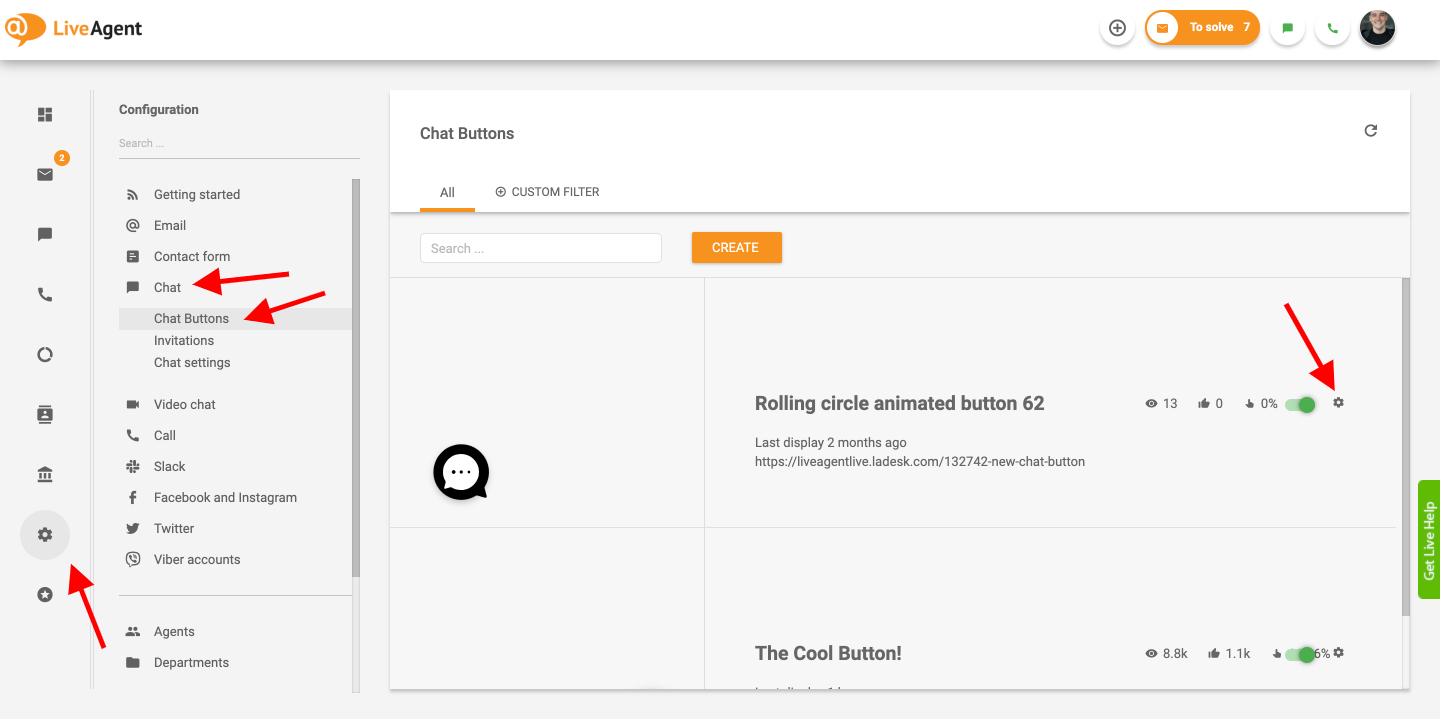Click the star icon at sidebar bottom
1440x719 pixels.
point(45,595)
